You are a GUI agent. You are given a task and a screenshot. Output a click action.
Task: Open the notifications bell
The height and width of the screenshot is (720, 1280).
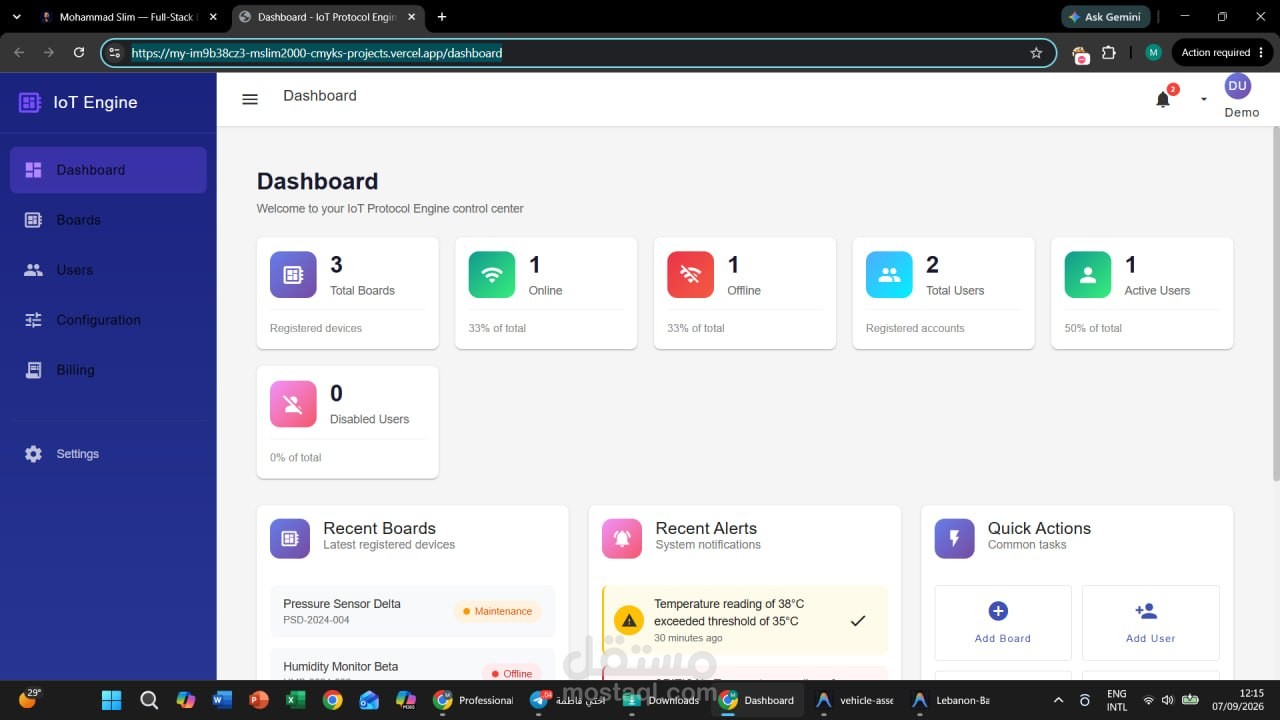(1163, 99)
